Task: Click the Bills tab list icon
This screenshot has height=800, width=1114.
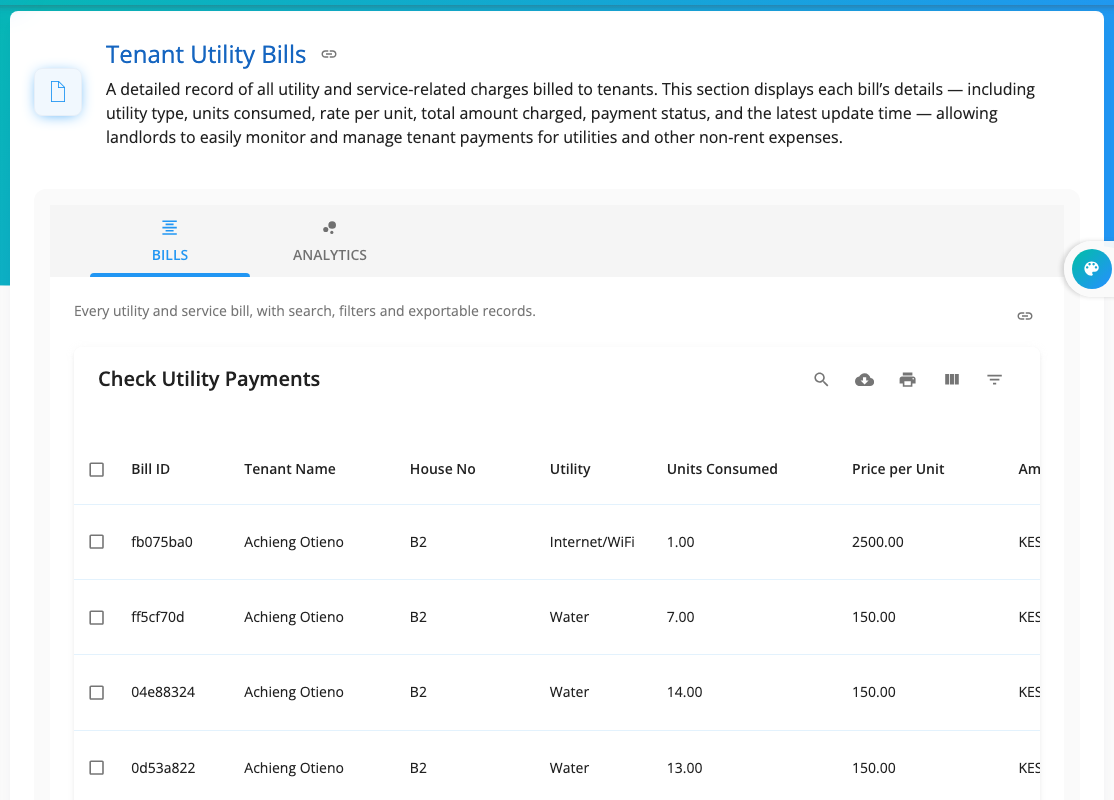Action: tap(169, 227)
